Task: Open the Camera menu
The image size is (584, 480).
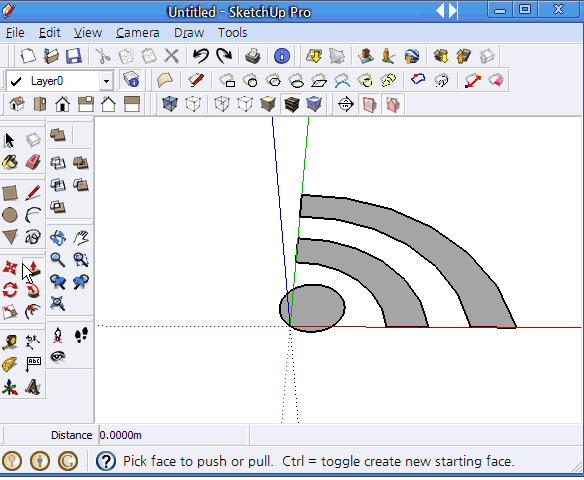Action: pos(137,33)
